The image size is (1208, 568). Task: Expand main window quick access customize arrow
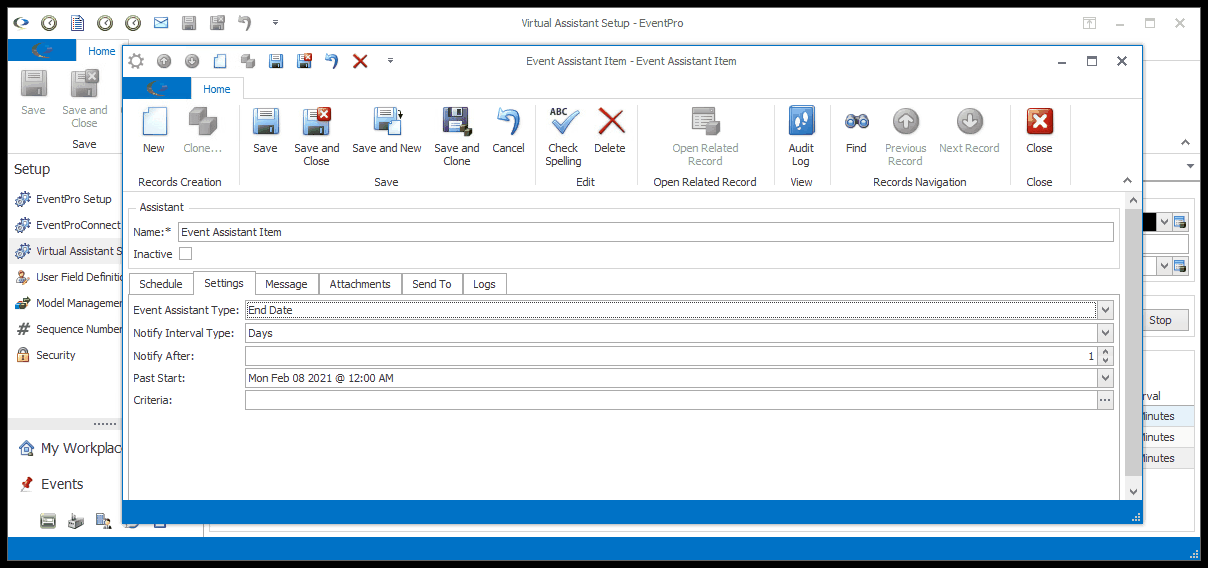click(275, 22)
